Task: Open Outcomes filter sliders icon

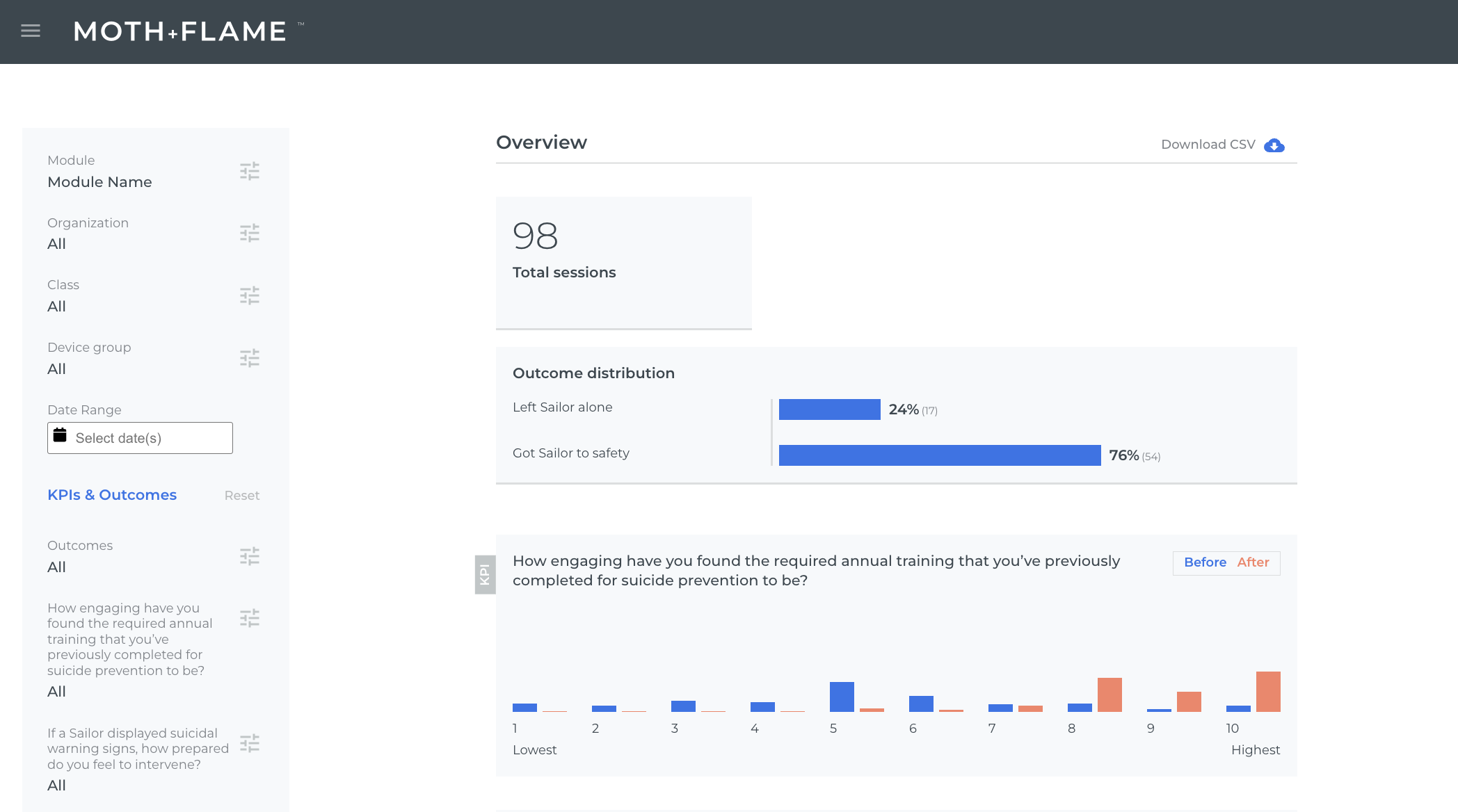Action: click(x=250, y=556)
